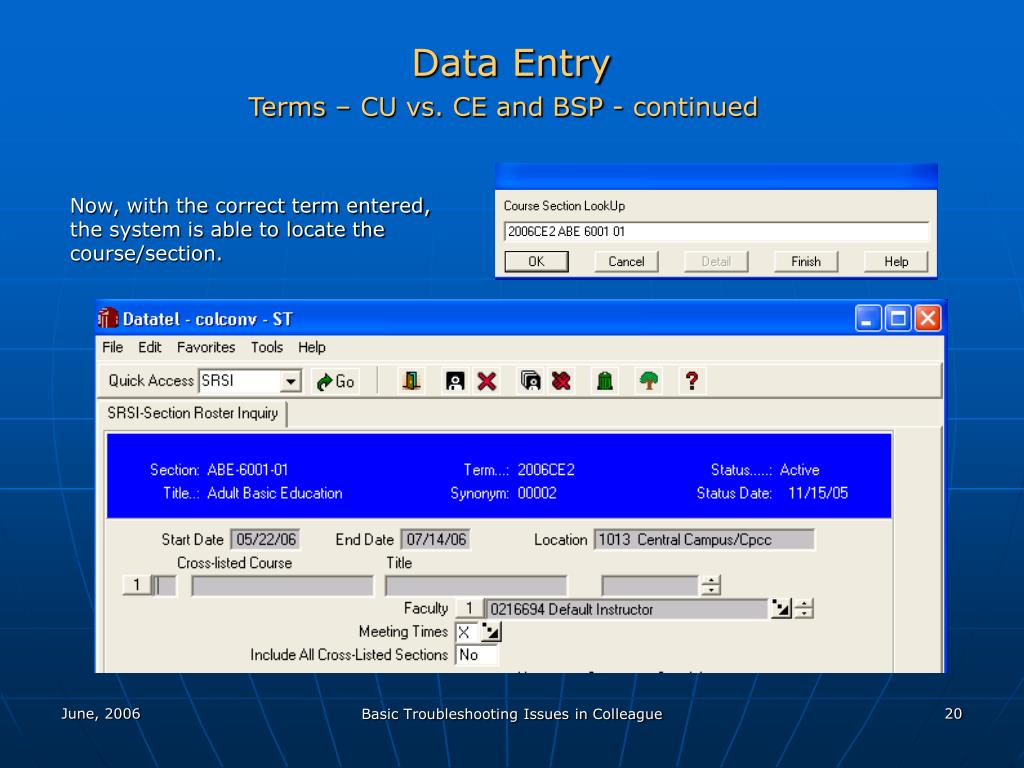Minimize the Datatel window
Screen dimensions: 1024x768
click(x=868, y=319)
